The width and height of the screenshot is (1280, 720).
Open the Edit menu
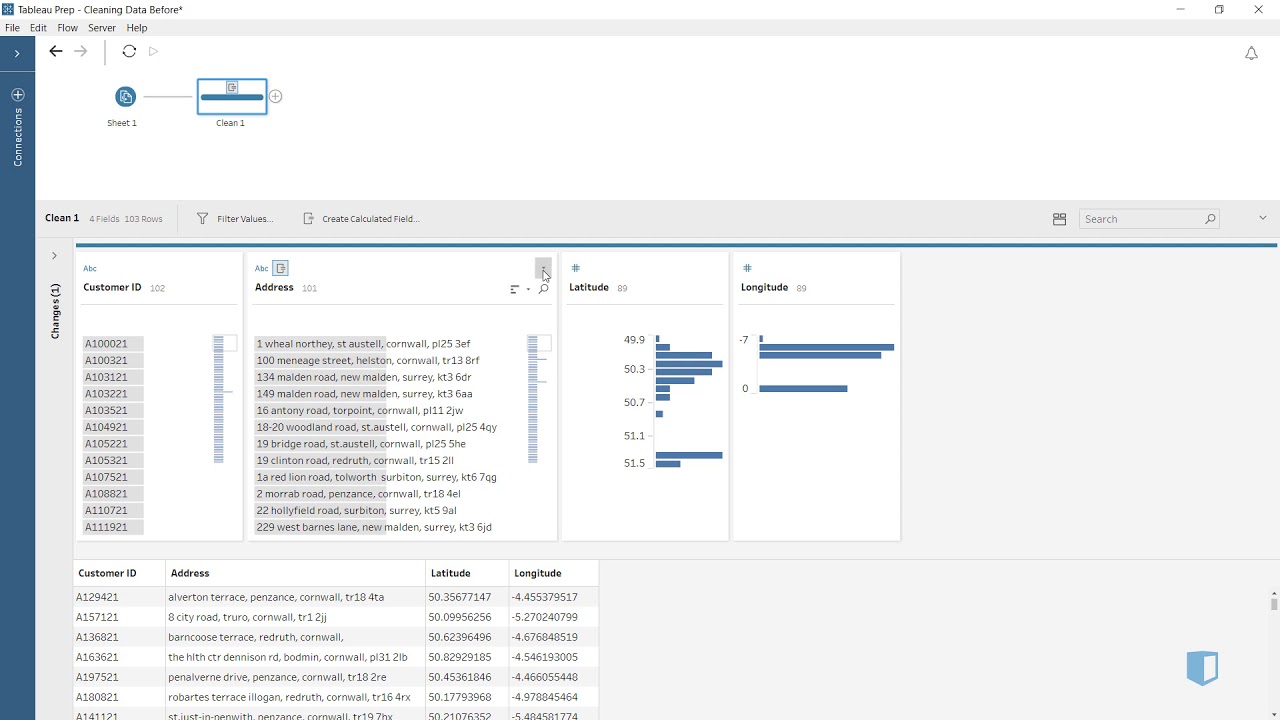click(38, 28)
